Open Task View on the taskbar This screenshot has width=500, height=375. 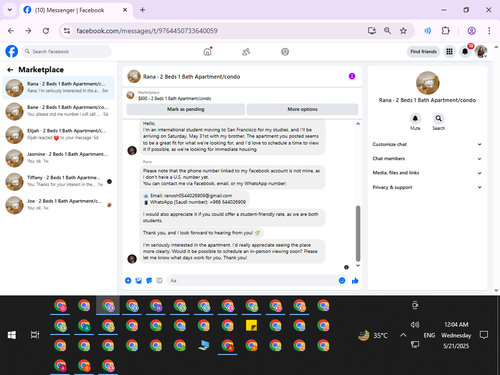35,335
